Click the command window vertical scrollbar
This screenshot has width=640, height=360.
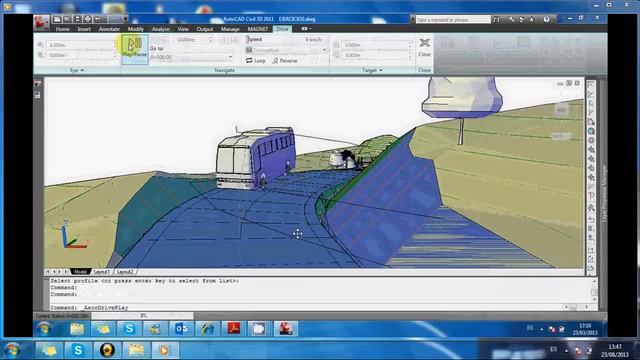(x=594, y=291)
